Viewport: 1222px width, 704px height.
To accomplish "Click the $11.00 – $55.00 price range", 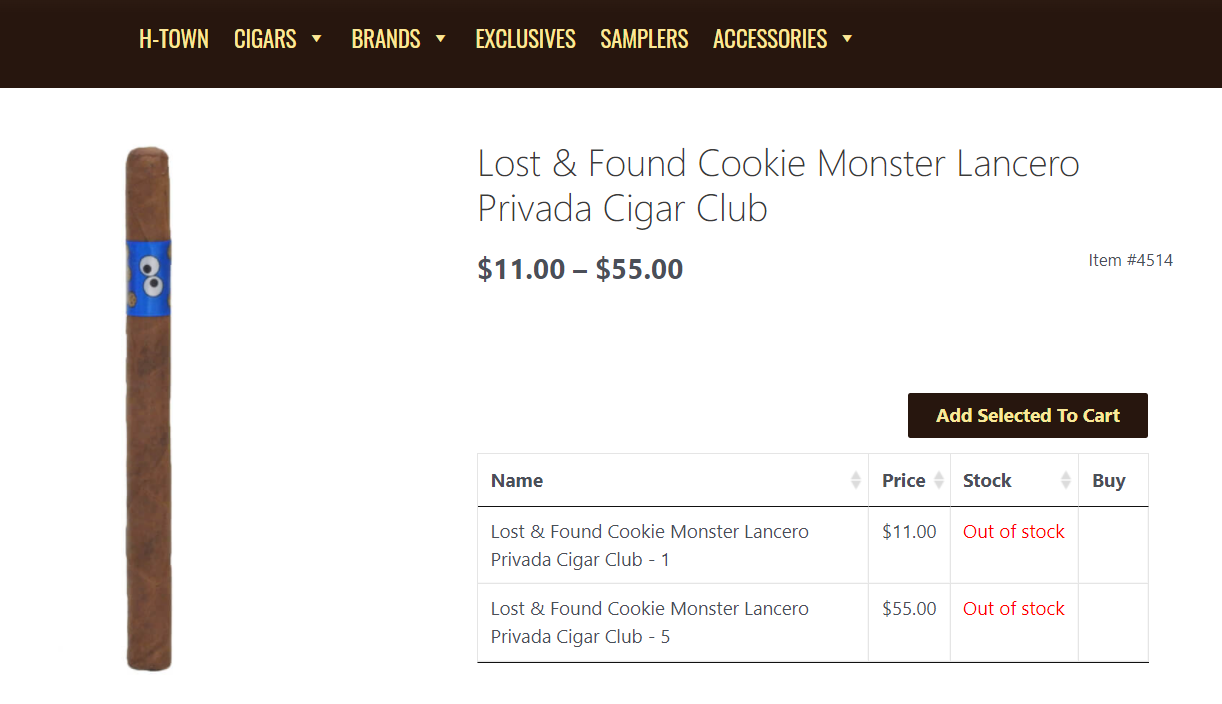I will 580,270.
